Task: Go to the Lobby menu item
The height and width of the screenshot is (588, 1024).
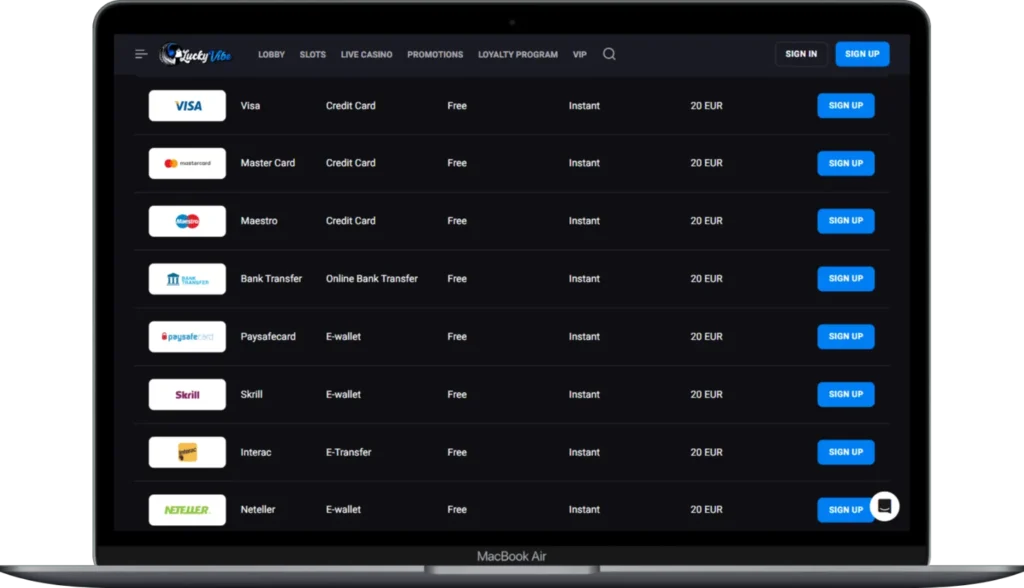Action: 272,54
